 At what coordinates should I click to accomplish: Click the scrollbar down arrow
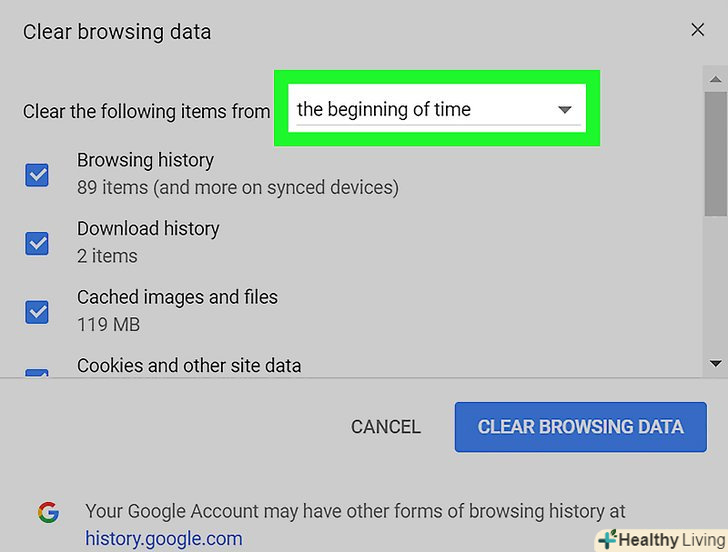pos(715,364)
